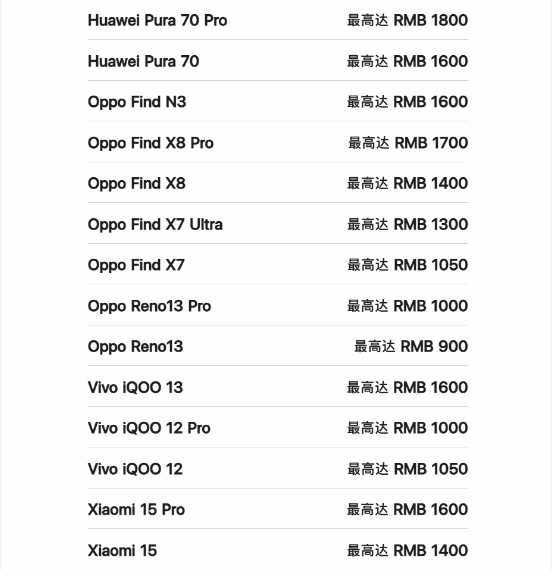Select the Oppo Find X7 Ultra row

point(277,224)
